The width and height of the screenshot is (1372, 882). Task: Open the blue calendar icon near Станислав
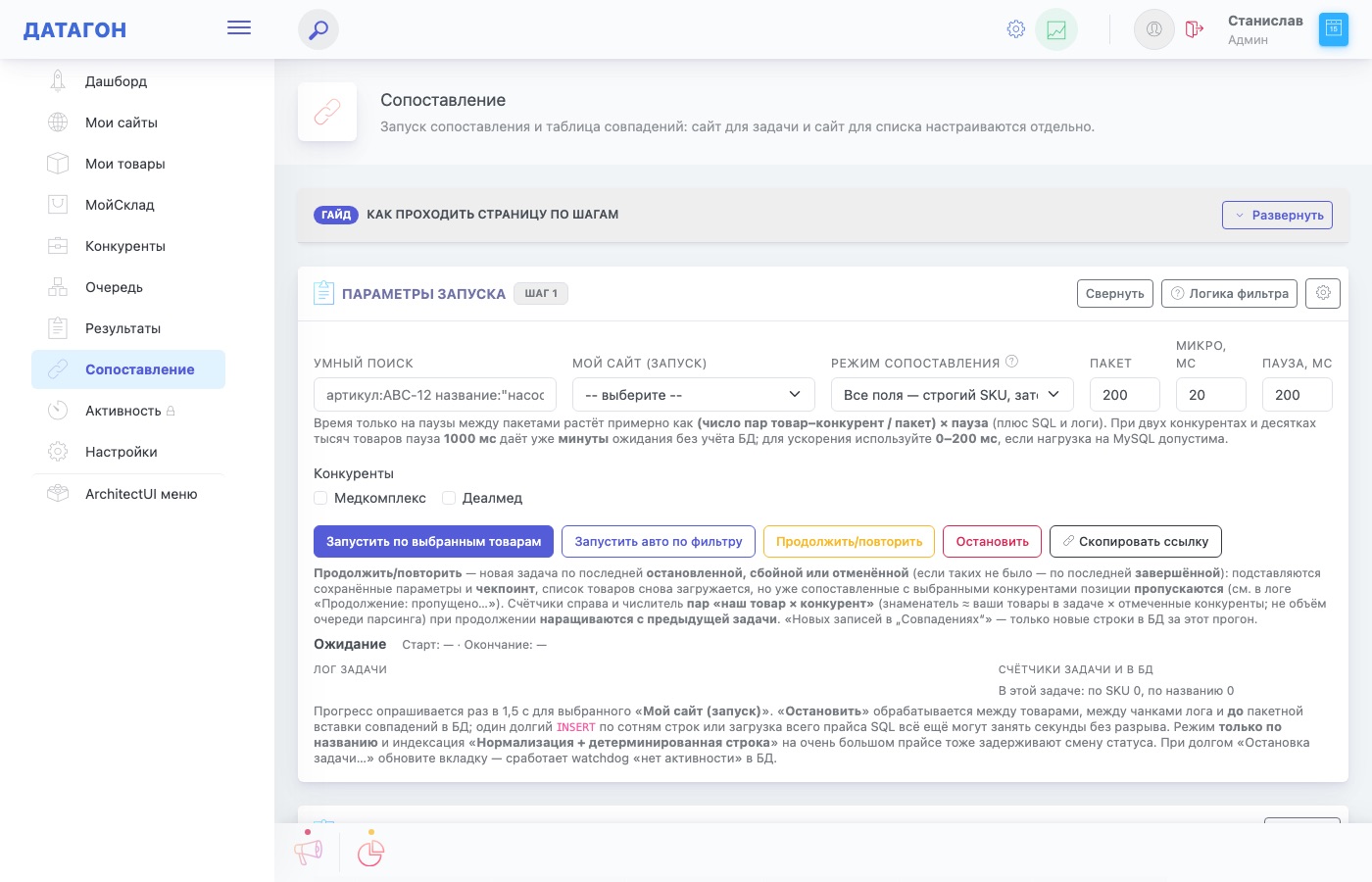tap(1334, 29)
